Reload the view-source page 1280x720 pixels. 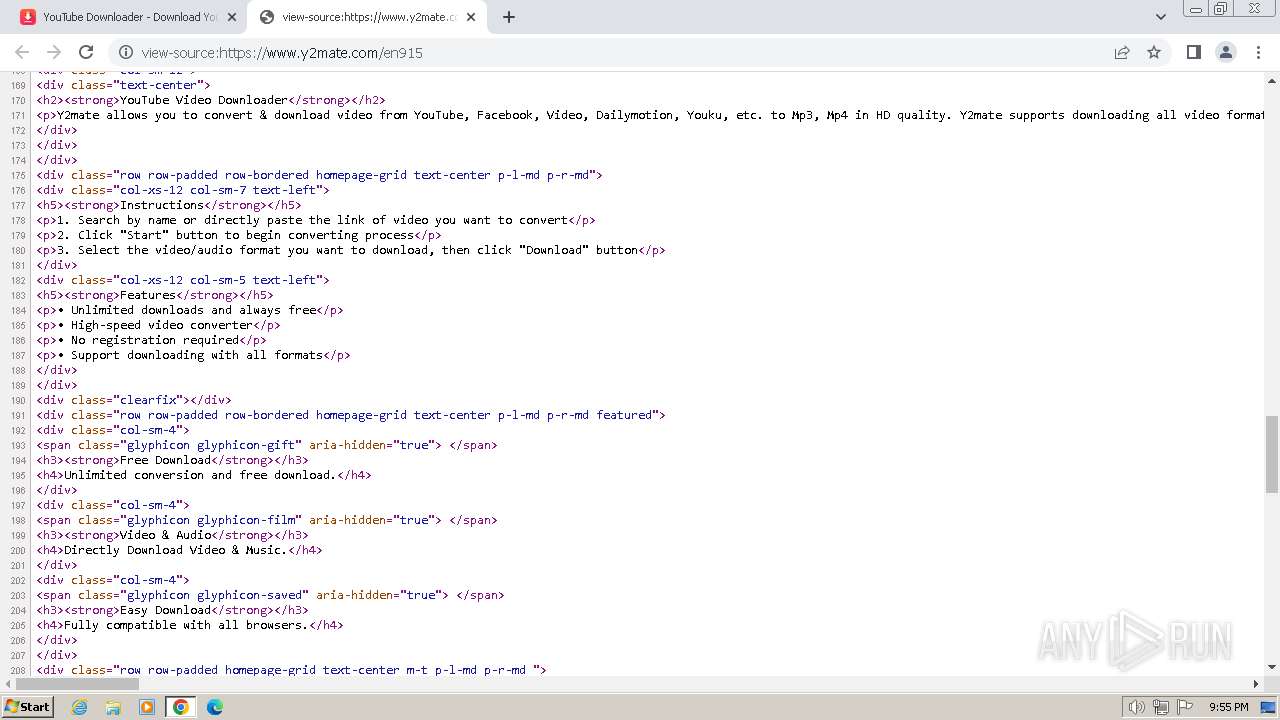coord(86,52)
